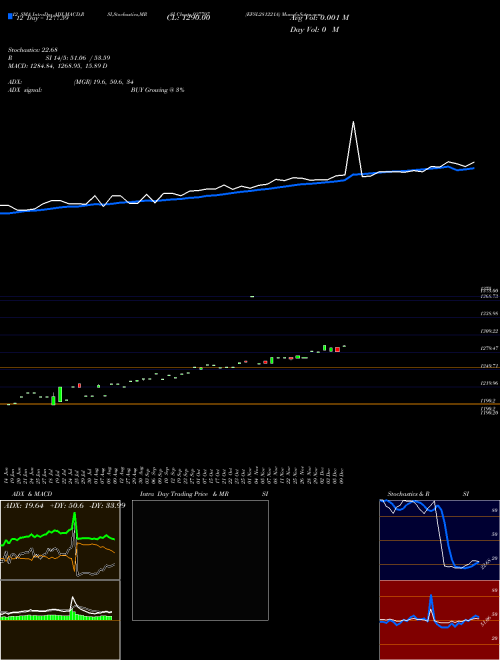The height and width of the screenshot is (660, 500).
Task: Click the 'Day Vol: 0 M' label
Action: pyautogui.click(x=314, y=29)
